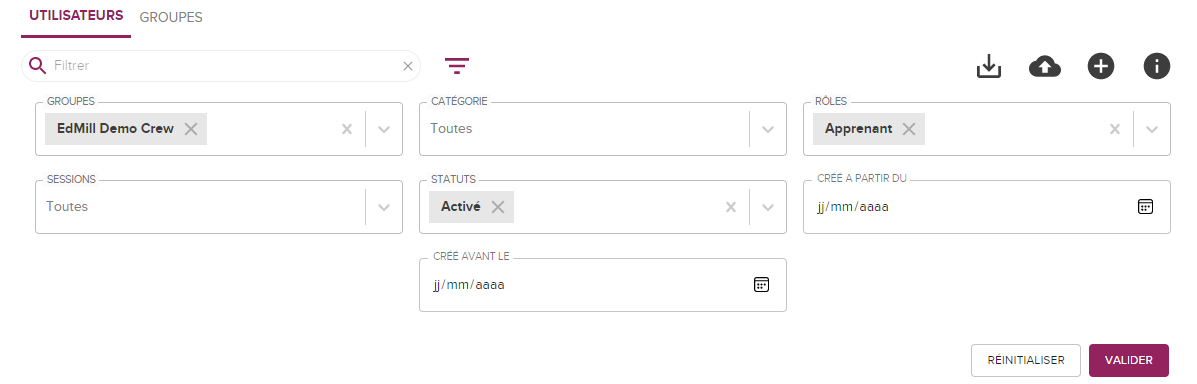Clear the Filtrer search box text

(x=408, y=66)
